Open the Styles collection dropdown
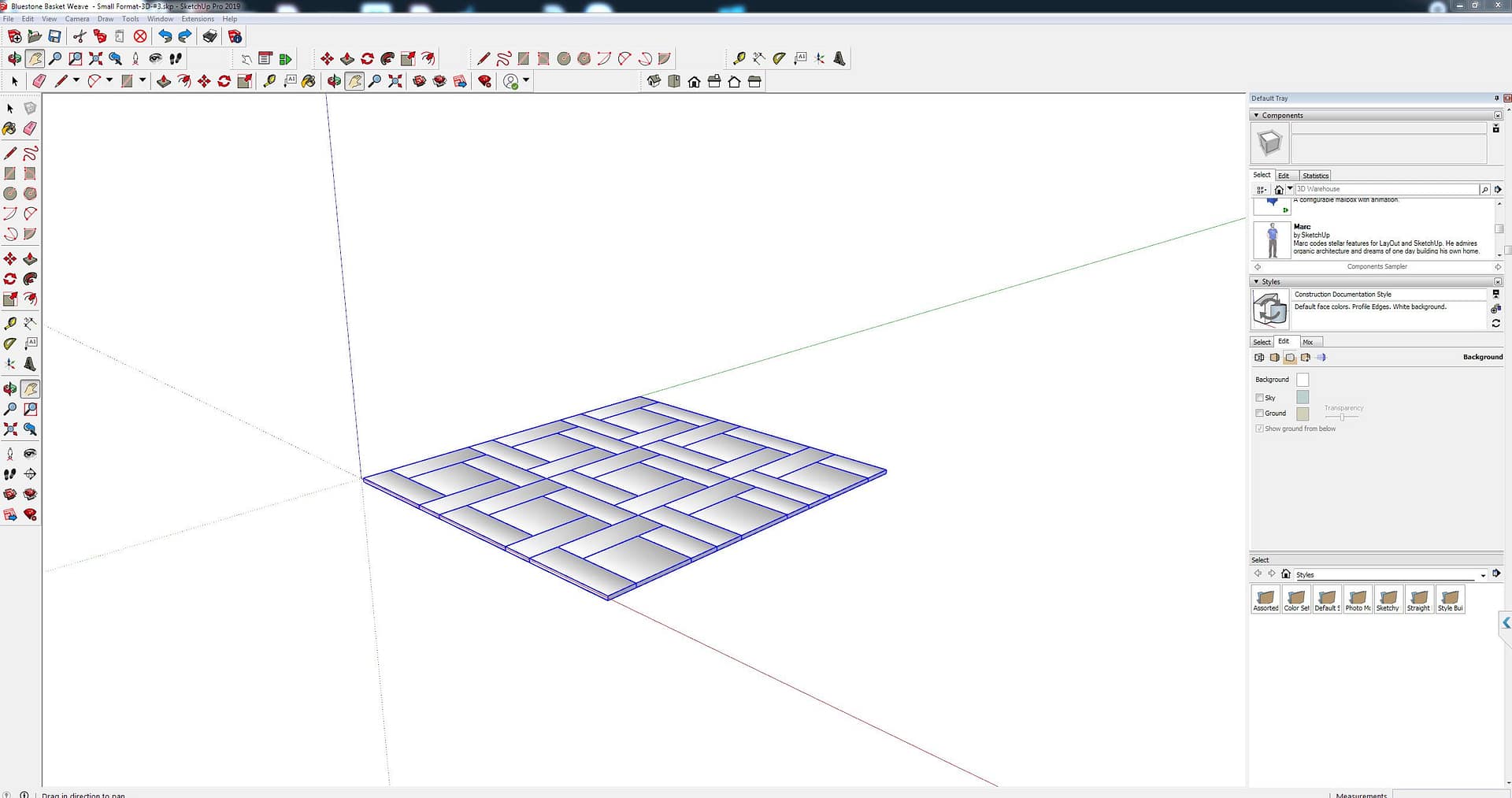Image resolution: width=1512 pixels, height=798 pixels. pos(1483,575)
